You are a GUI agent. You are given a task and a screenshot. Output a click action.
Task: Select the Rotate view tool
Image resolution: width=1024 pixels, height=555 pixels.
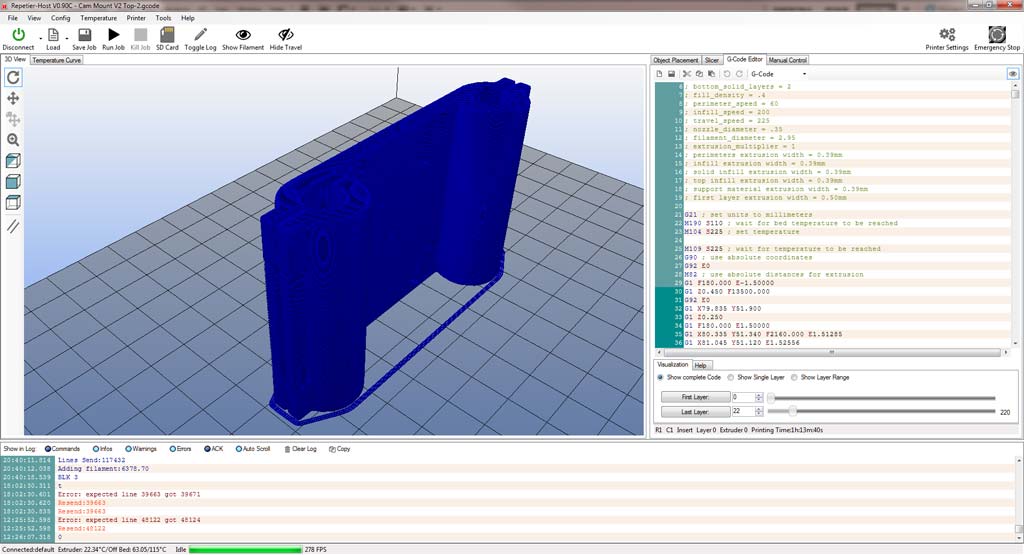(x=13, y=77)
